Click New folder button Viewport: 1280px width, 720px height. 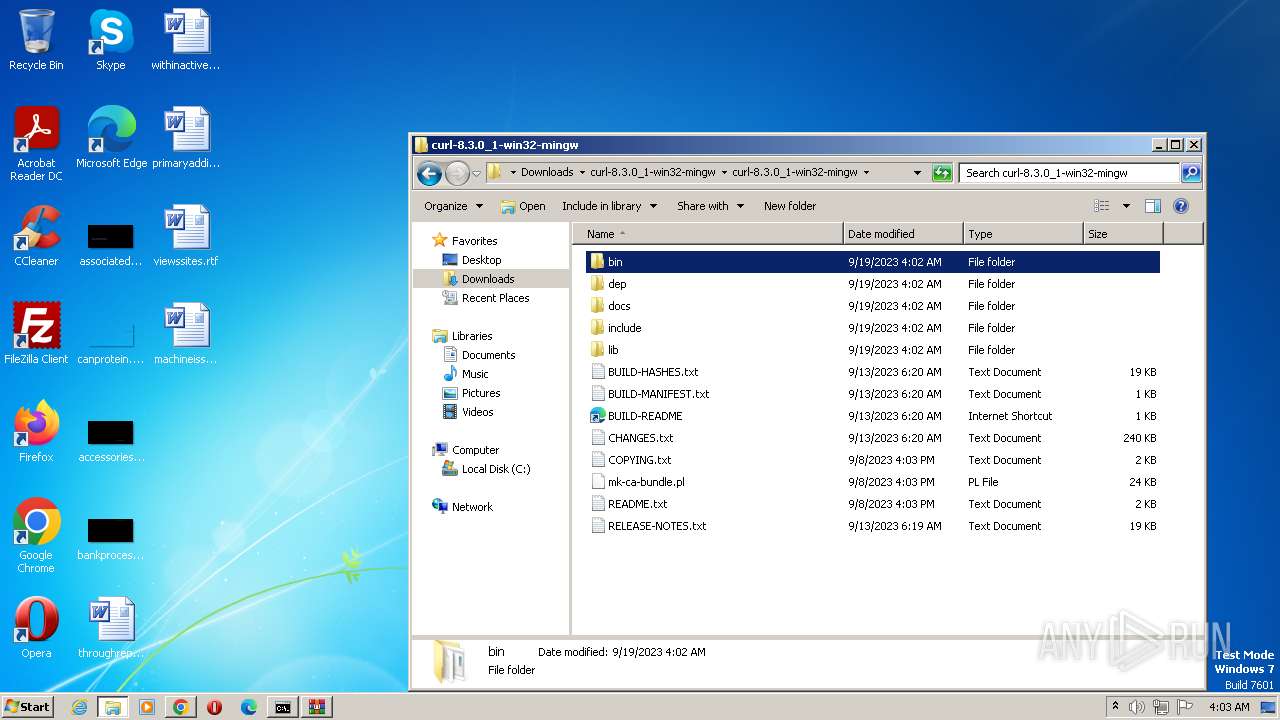[790, 206]
